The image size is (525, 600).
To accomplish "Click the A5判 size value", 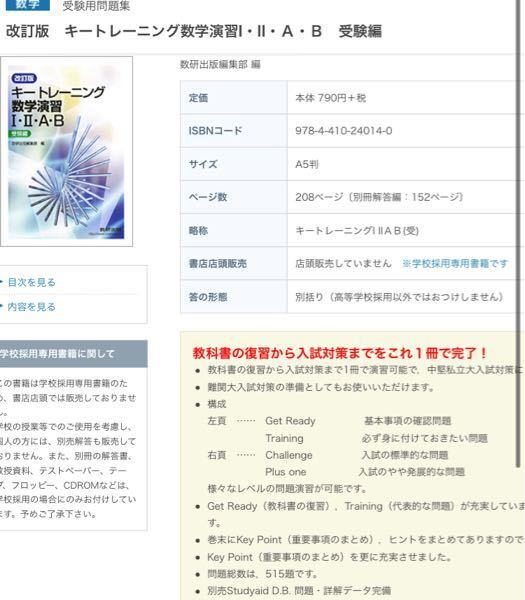I will tap(307, 165).
